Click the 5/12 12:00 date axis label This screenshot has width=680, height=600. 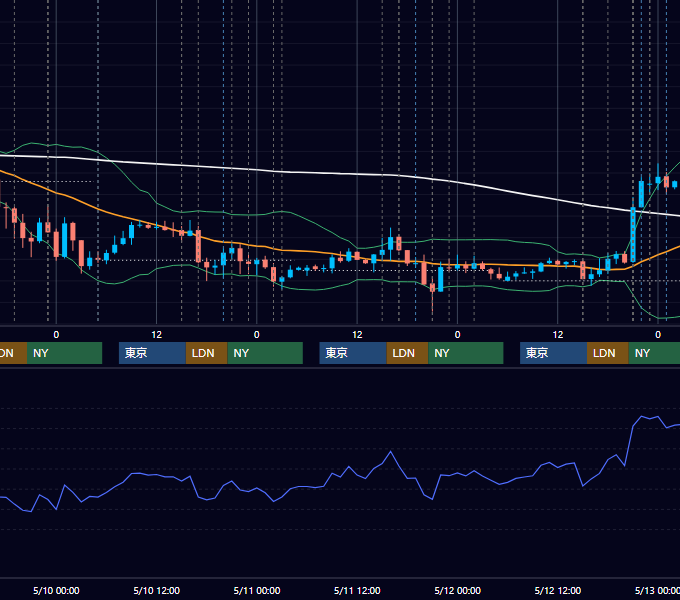pyautogui.click(x=558, y=590)
